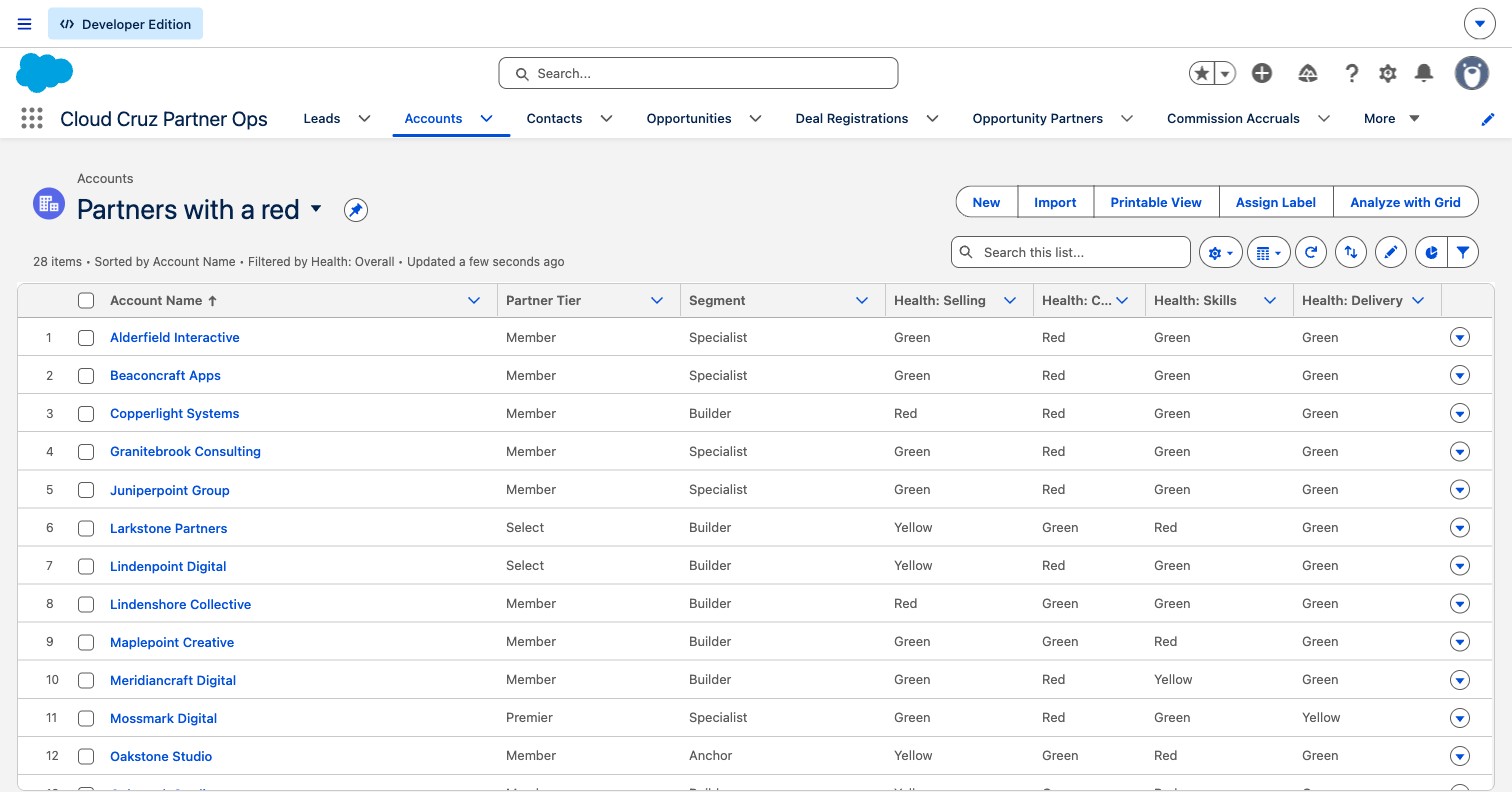Image resolution: width=1512 pixels, height=792 pixels.
Task: Open the sort order settings icon
Action: pos(1351,253)
